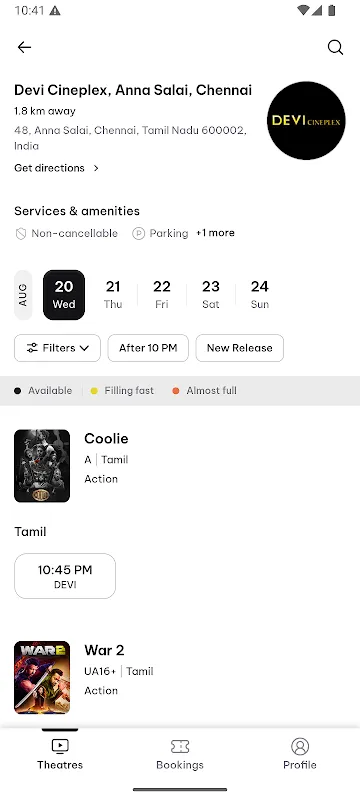Tap the back arrow icon
360x800 pixels.
tap(24, 47)
